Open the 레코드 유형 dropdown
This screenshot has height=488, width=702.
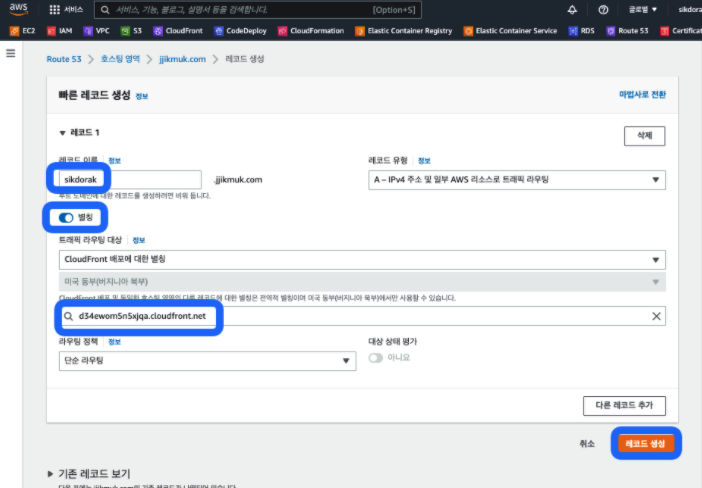[x=517, y=180]
